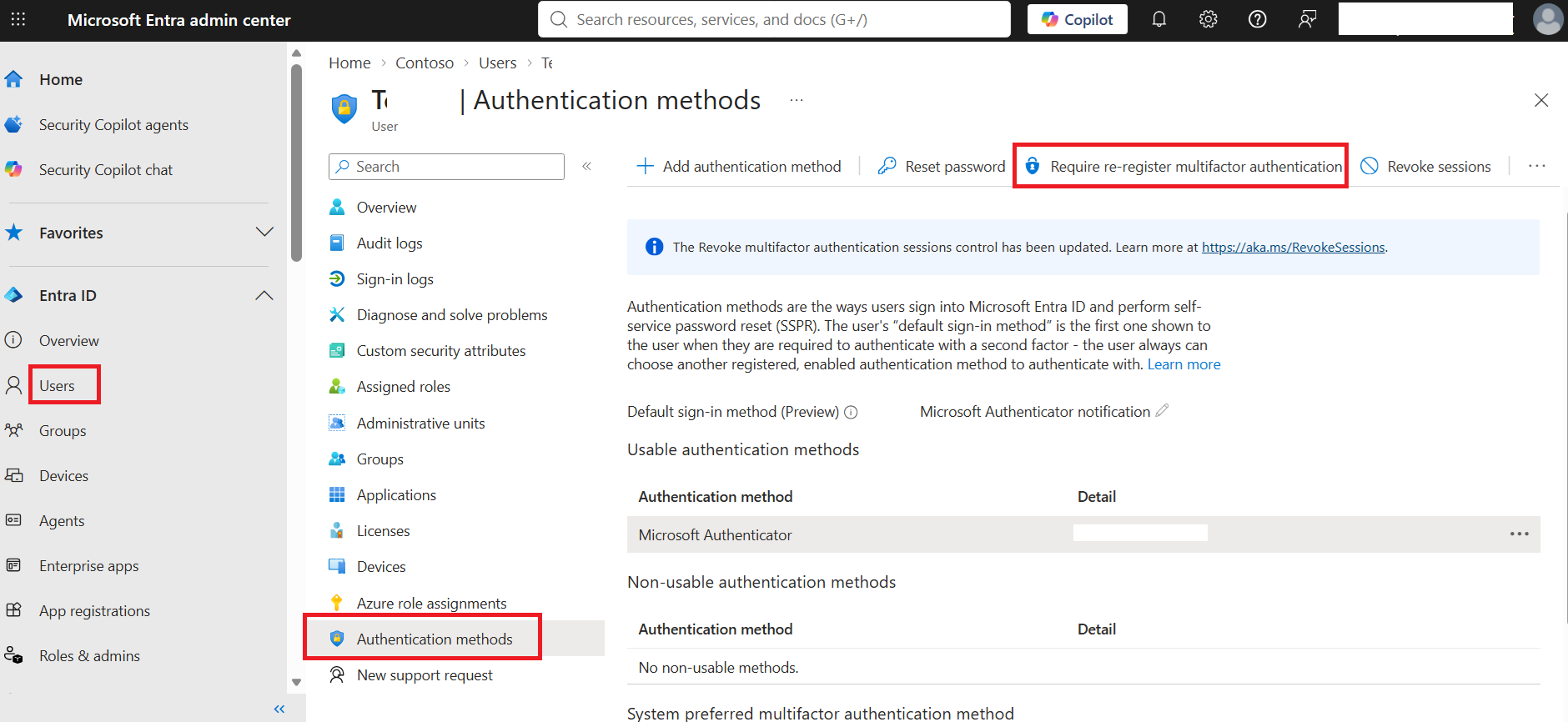Click the Agents icon in sidebar
Screen dimensions: 1568x722
(13, 520)
